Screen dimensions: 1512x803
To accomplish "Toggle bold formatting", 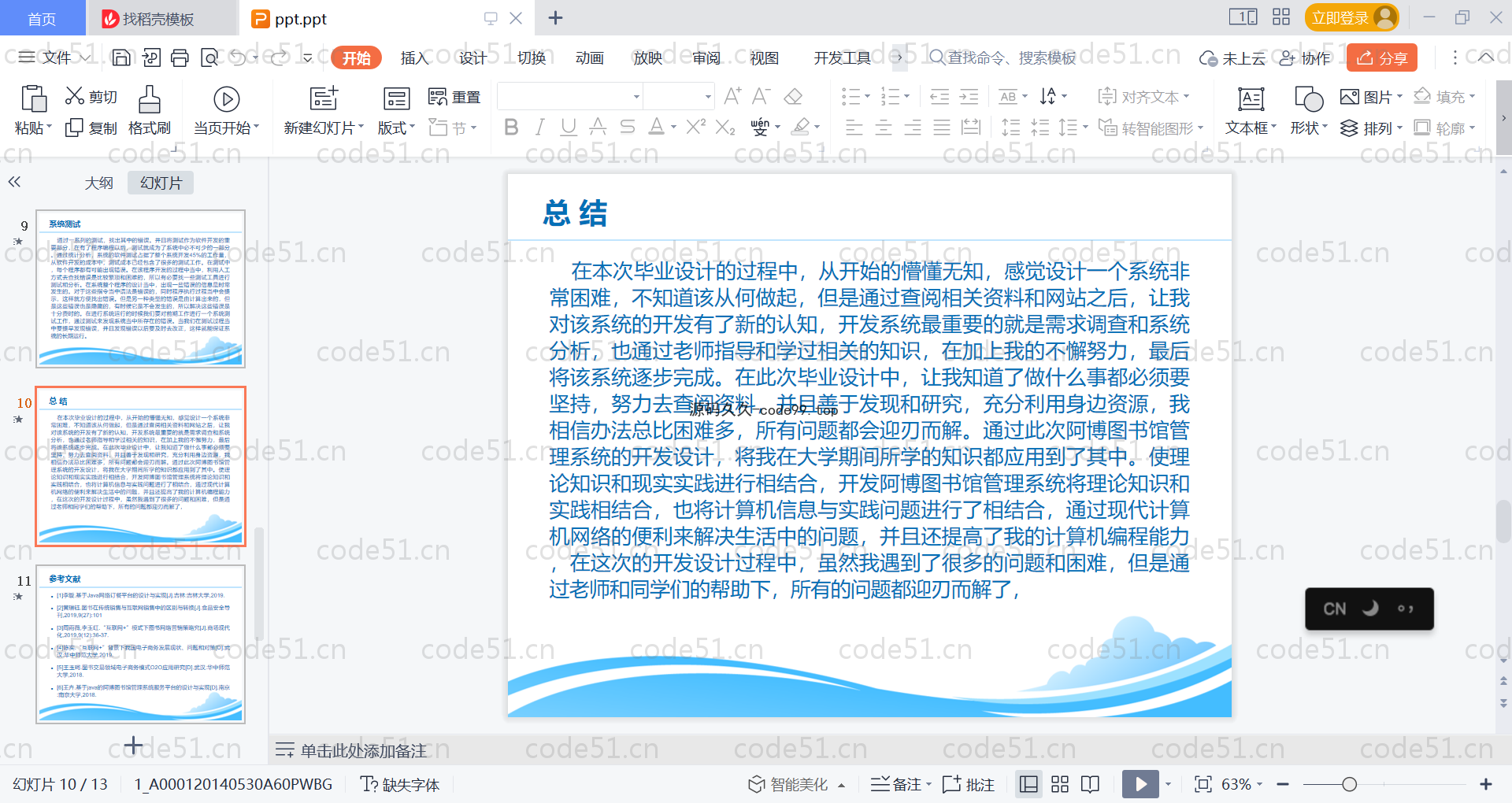I will [511, 127].
